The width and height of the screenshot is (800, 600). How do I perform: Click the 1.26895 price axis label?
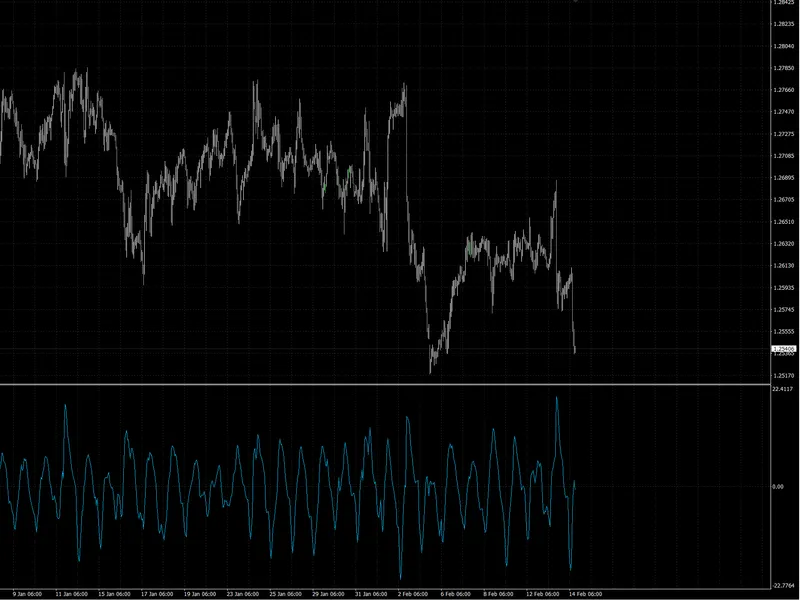(783, 178)
